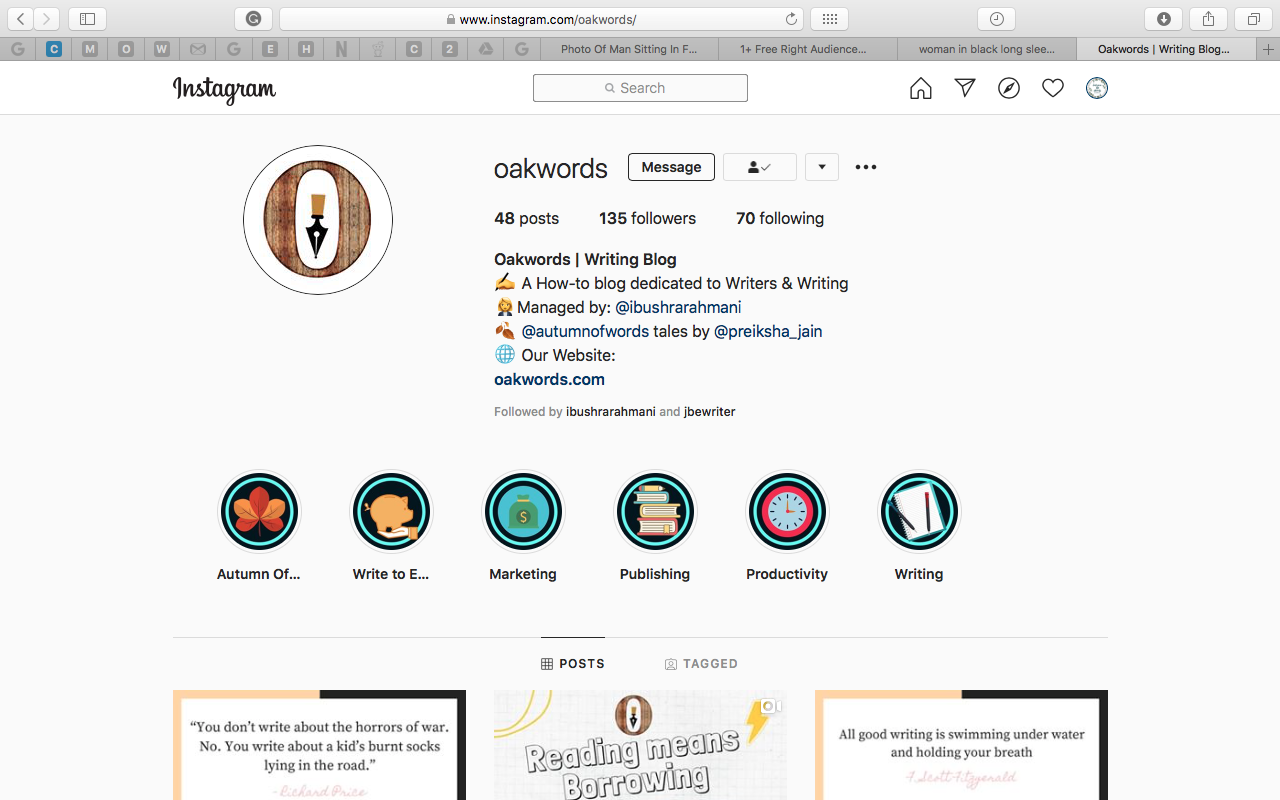Open a new tab with plus button
This screenshot has height=800, width=1280.
coord(1269,49)
